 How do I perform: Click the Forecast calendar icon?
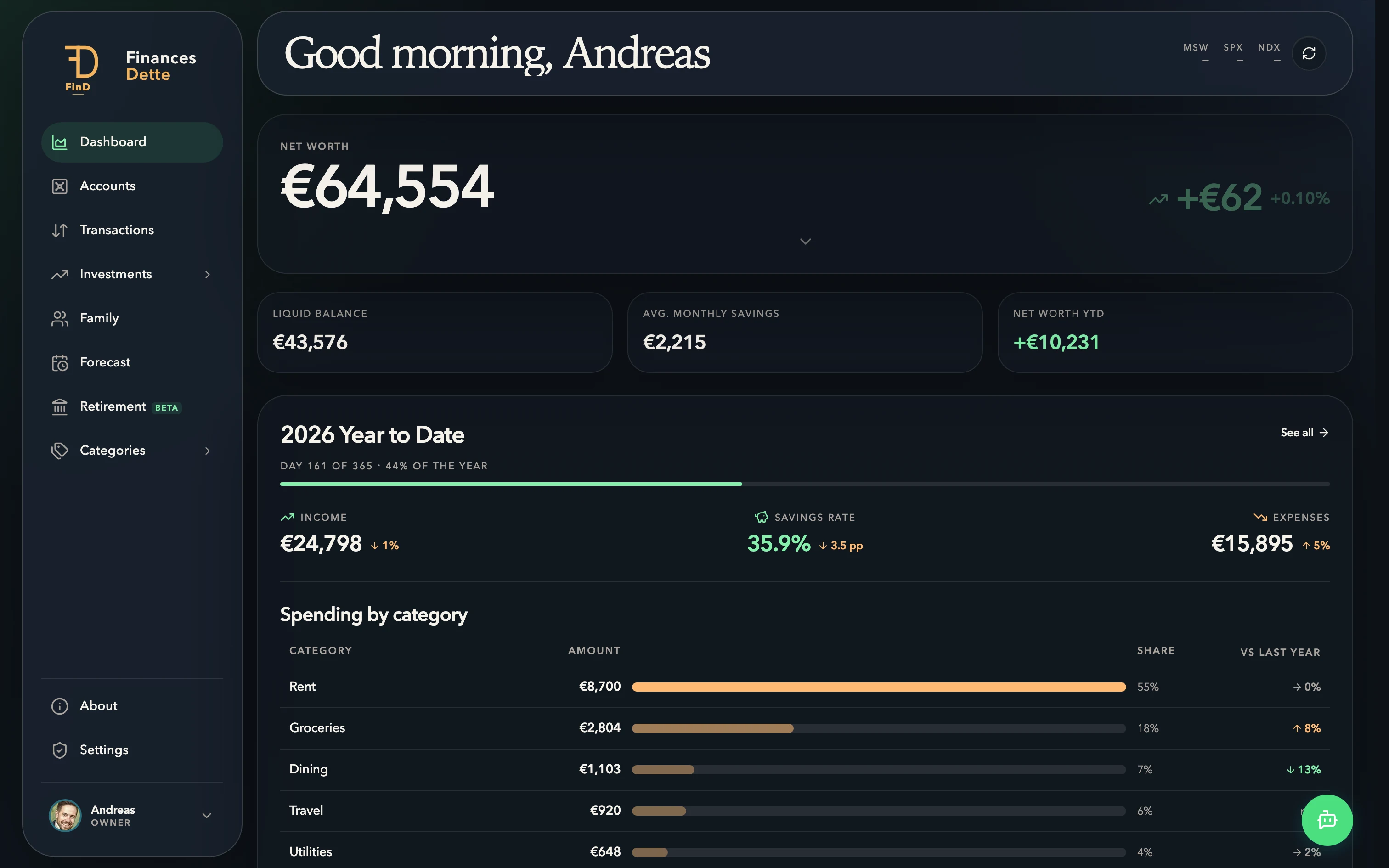60,363
